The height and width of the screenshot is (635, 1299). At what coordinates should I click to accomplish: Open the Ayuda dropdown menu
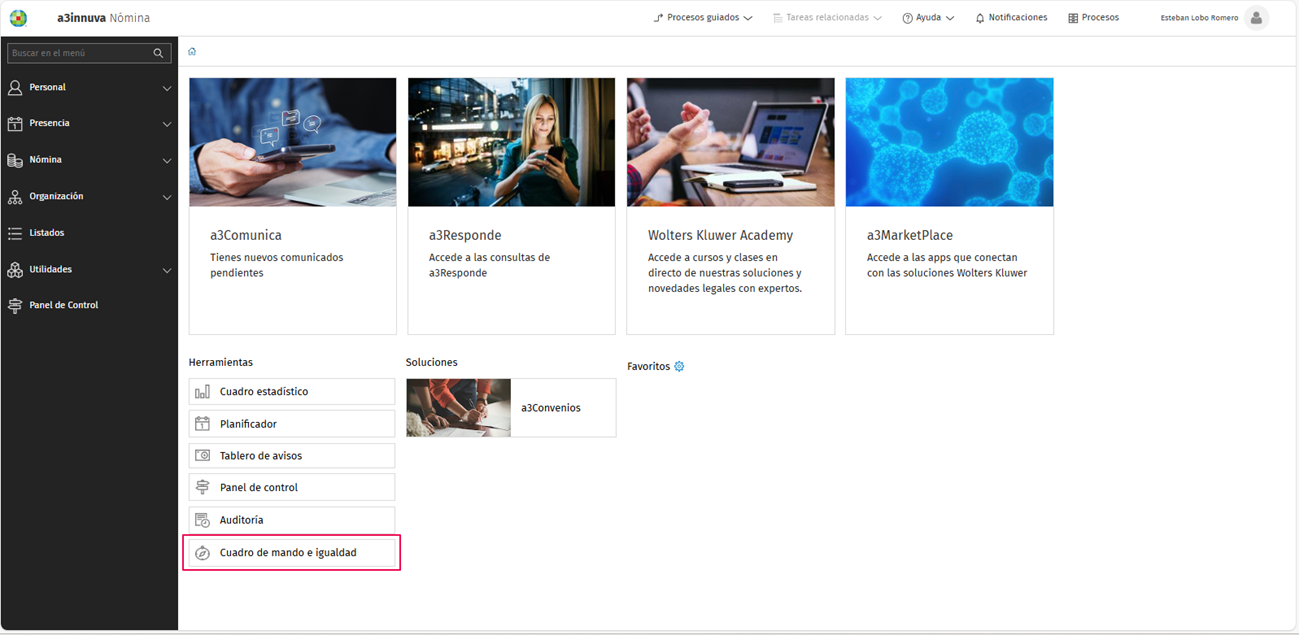click(928, 18)
